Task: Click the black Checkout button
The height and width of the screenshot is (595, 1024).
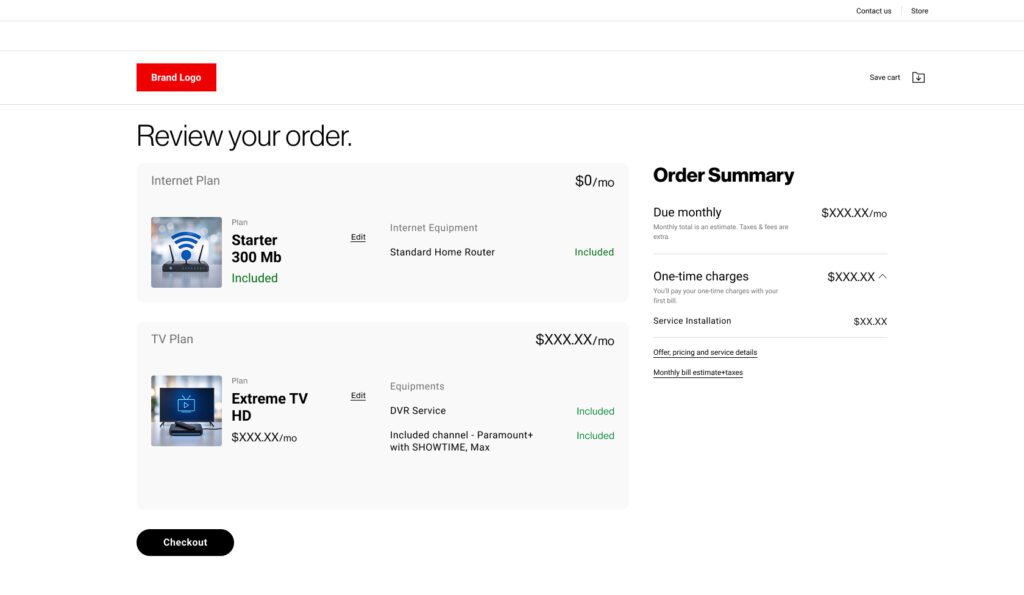Action: point(185,543)
